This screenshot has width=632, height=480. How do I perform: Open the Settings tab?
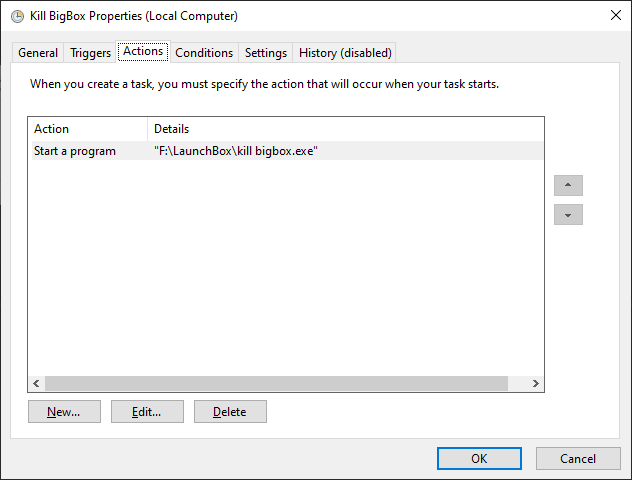click(266, 53)
